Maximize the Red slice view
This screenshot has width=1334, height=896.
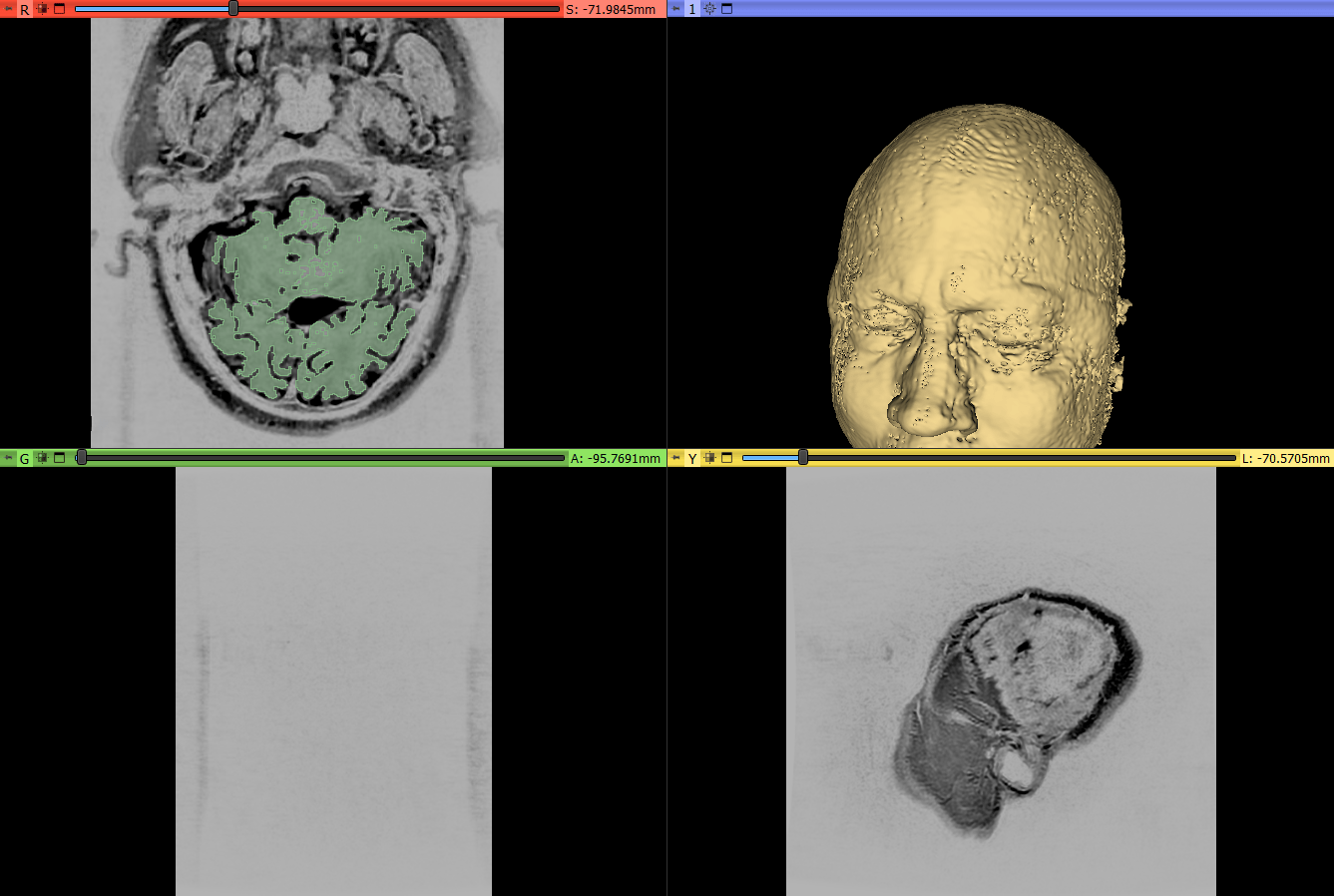[x=59, y=9]
